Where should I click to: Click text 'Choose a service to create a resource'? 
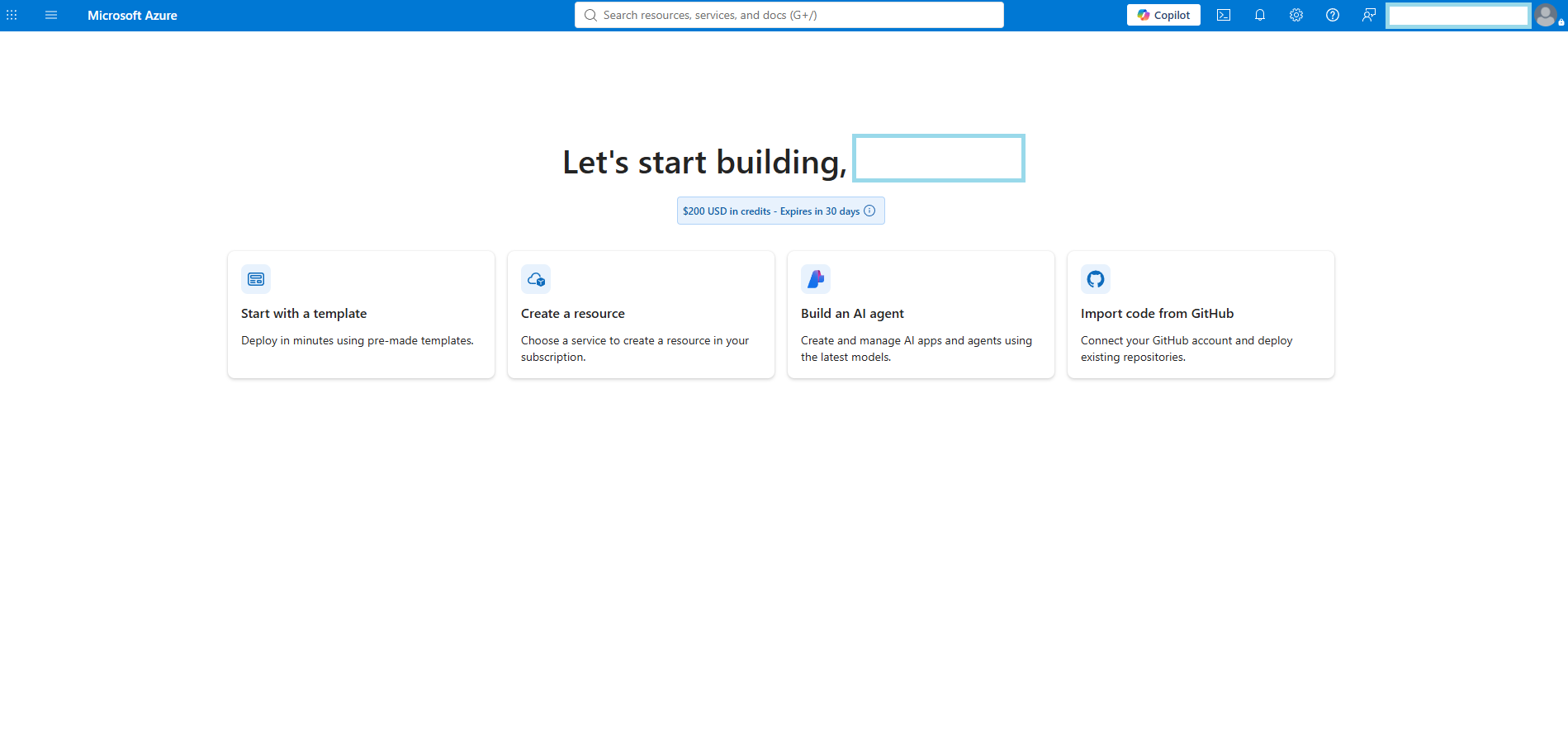(x=616, y=340)
